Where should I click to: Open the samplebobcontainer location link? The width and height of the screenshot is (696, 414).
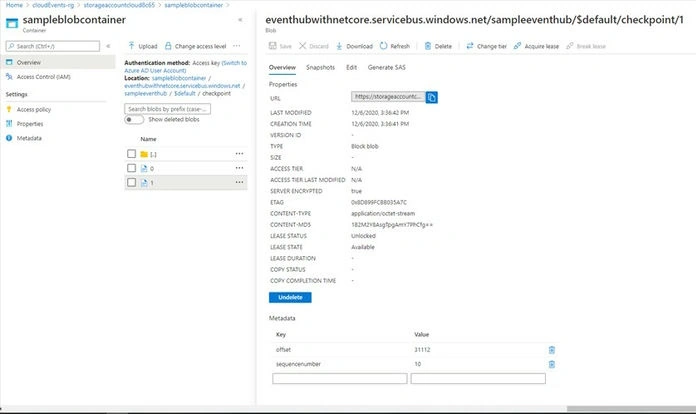(179, 78)
